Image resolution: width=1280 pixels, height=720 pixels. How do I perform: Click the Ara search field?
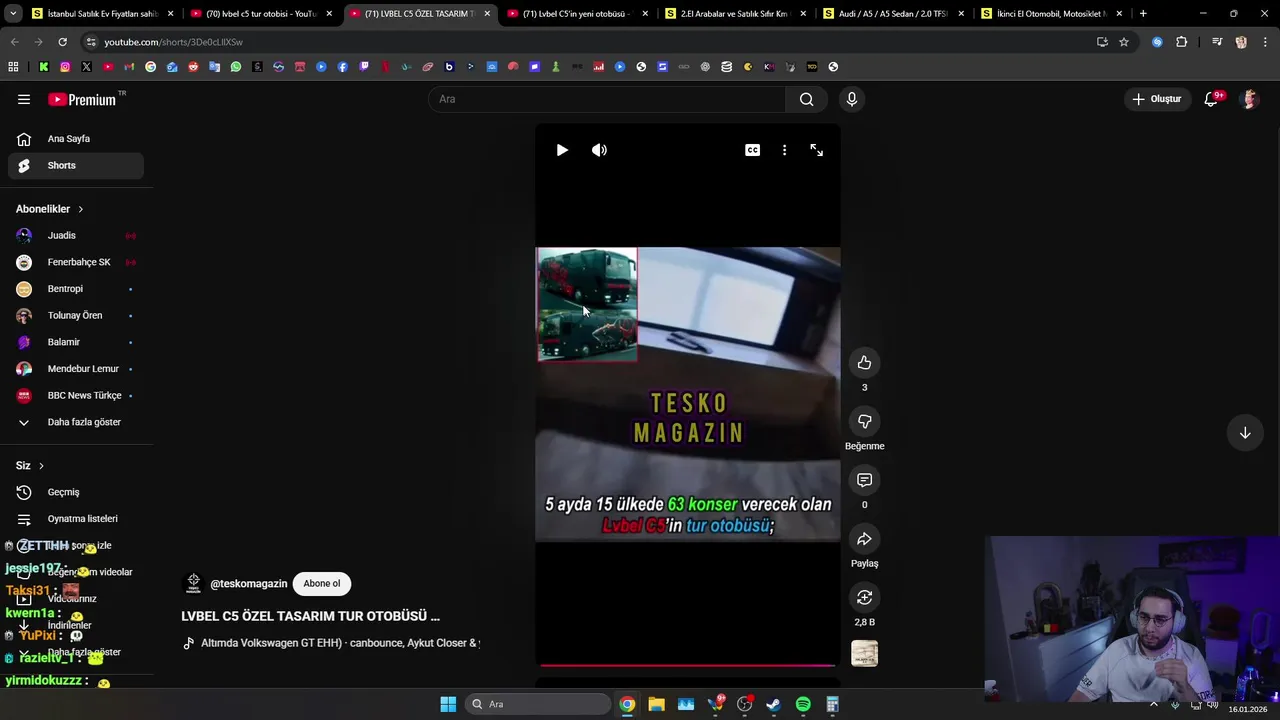tap(608, 99)
